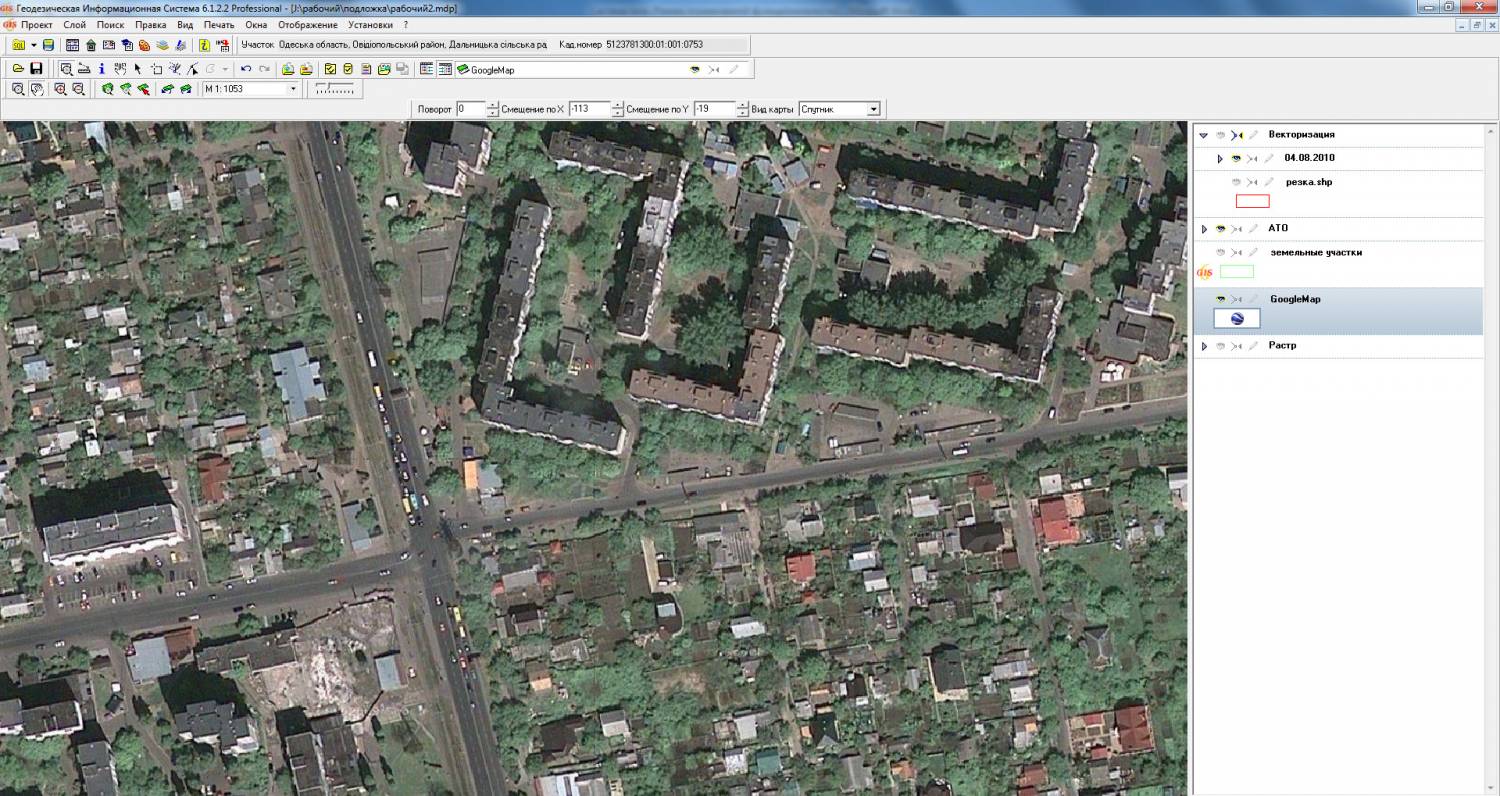Open the Поиск menu
1500x796 pixels.
pyautogui.click(x=111, y=24)
